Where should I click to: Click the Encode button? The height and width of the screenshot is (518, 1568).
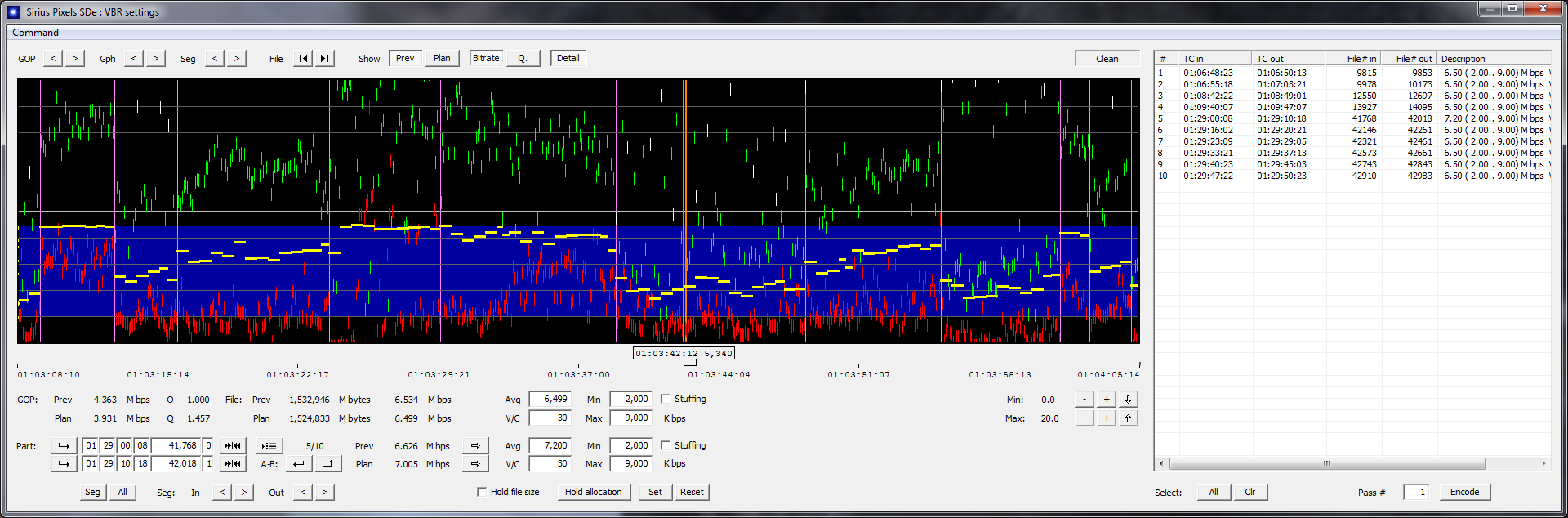(x=1464, y=492)
